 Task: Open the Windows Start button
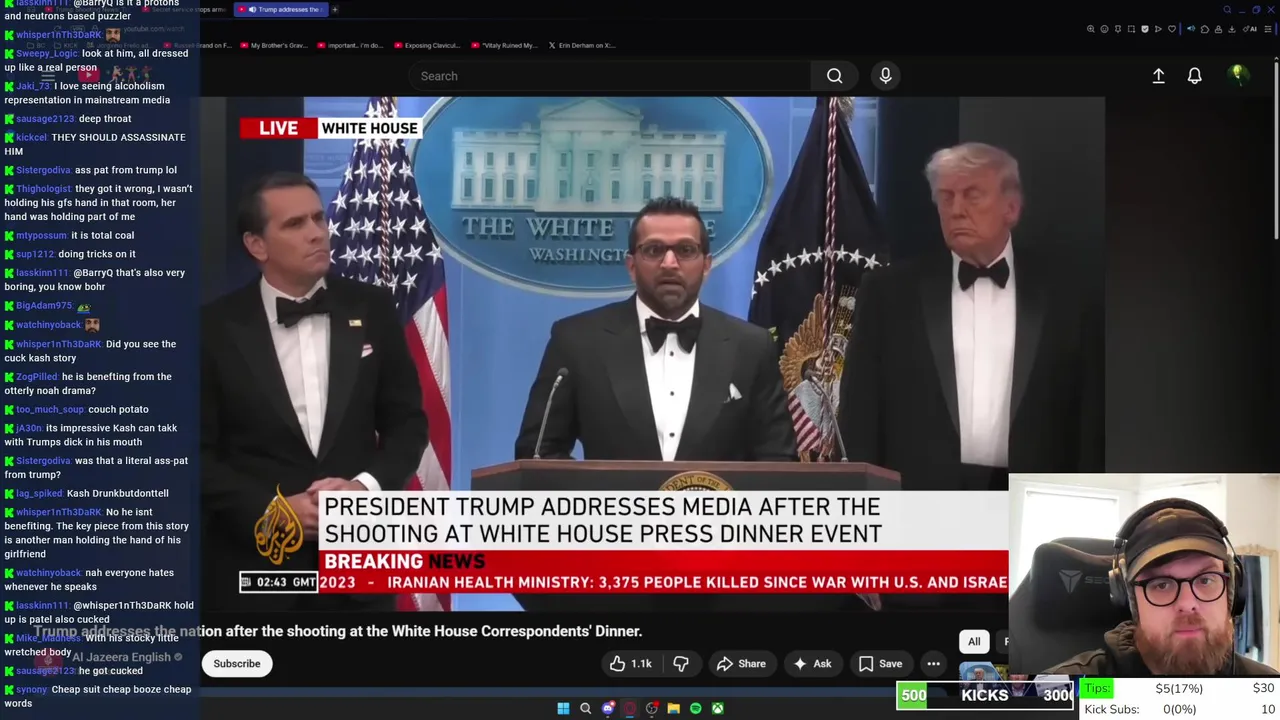tap(563, 708)
